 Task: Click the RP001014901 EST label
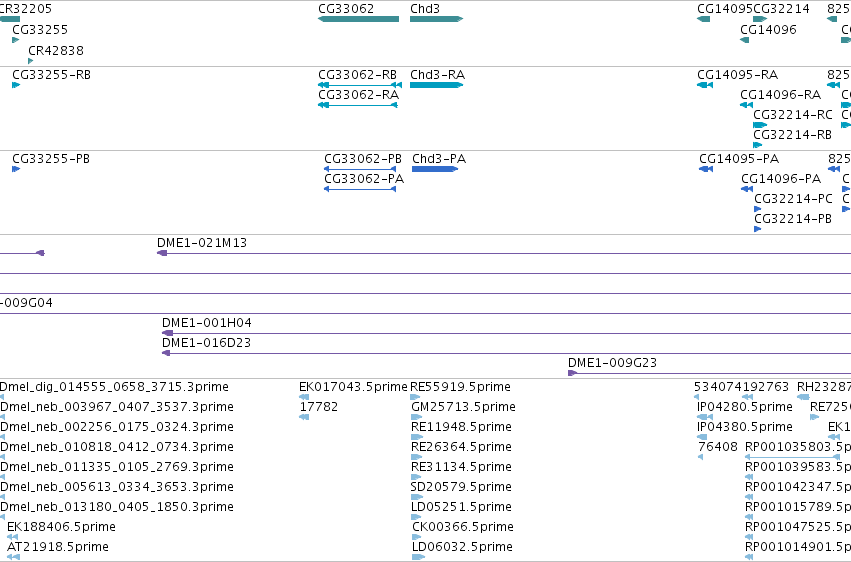click(x=798, y=547)
